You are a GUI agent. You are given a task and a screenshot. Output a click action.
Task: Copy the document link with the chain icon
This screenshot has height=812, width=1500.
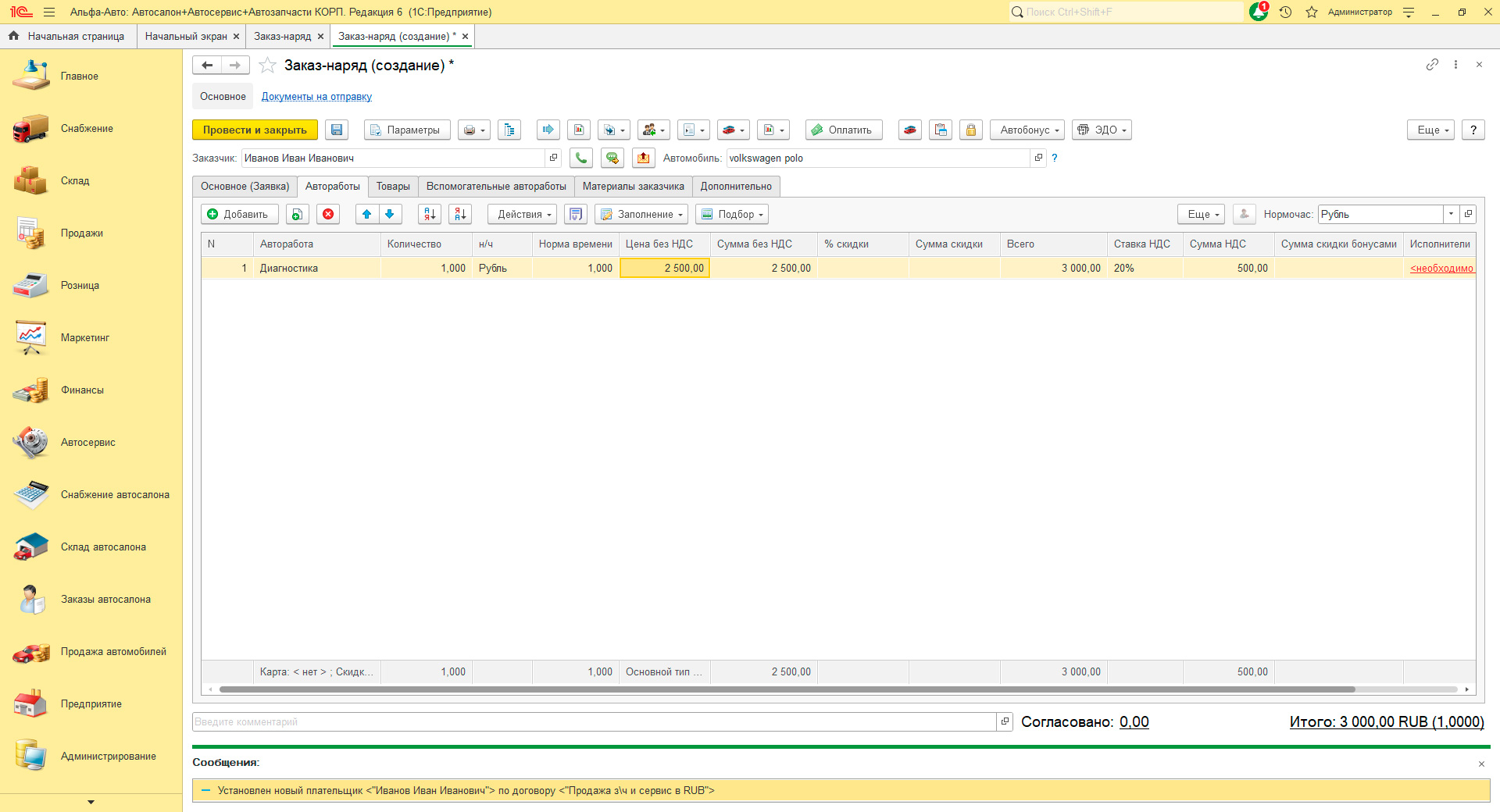(1432, 65)
